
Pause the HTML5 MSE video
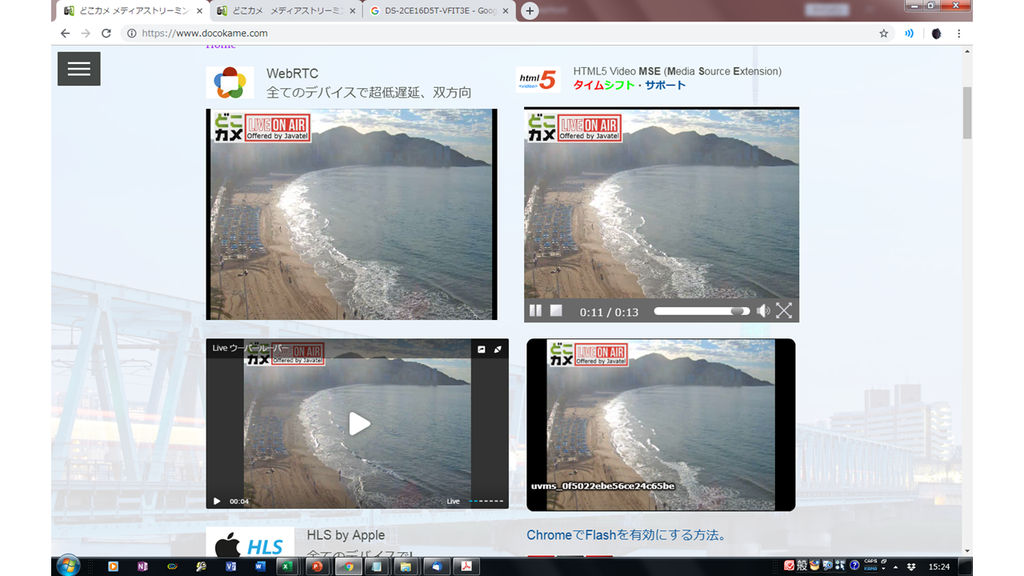(x=536, y=311)
